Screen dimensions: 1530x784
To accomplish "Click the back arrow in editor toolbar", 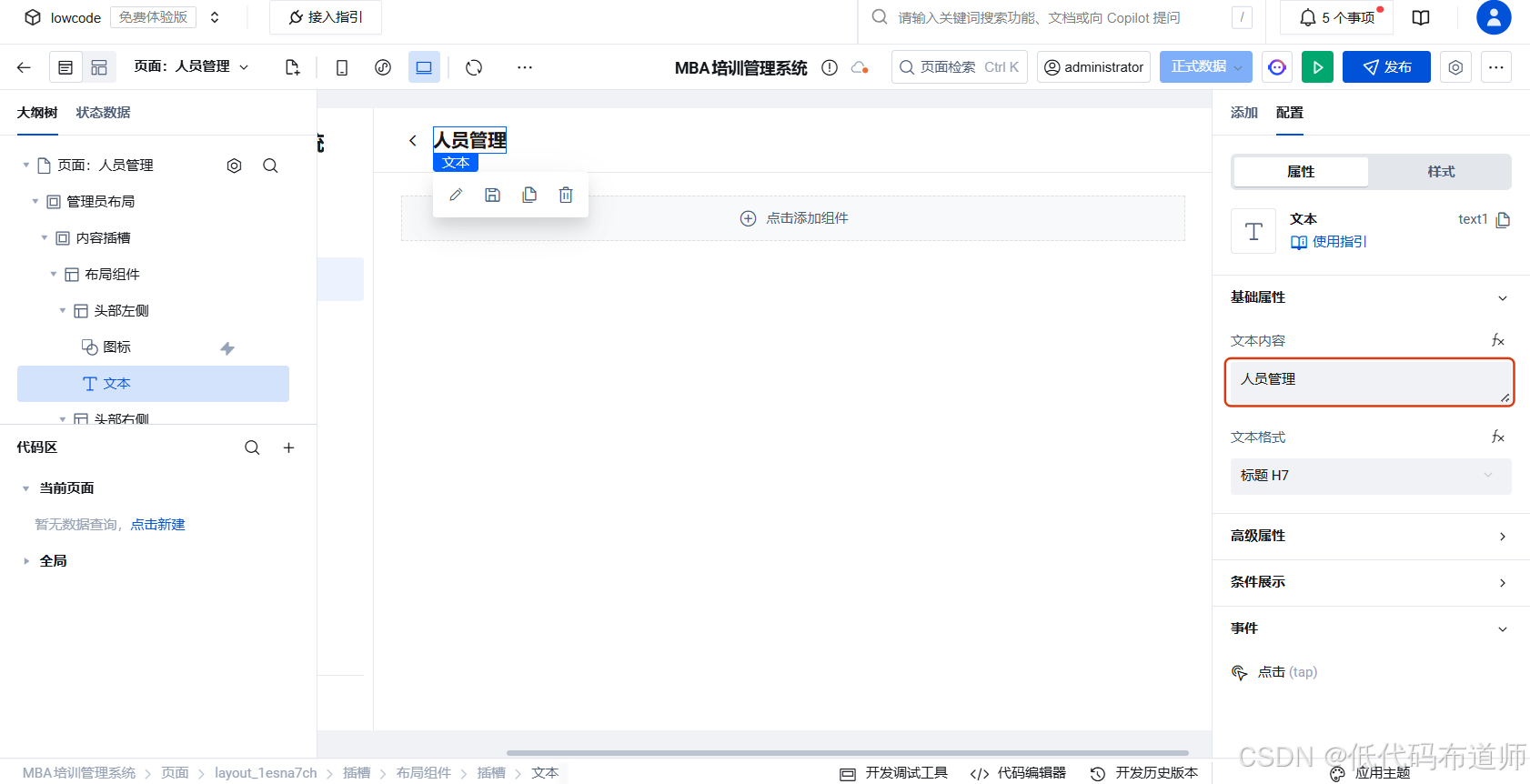I will [x=24, y=67].
